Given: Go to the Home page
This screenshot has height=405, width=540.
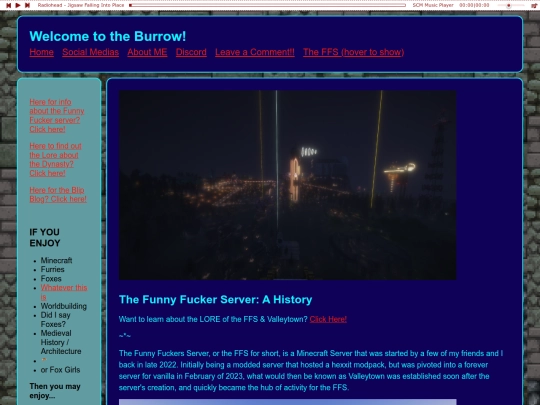Looking at the screenshot, I should point(42,52).
